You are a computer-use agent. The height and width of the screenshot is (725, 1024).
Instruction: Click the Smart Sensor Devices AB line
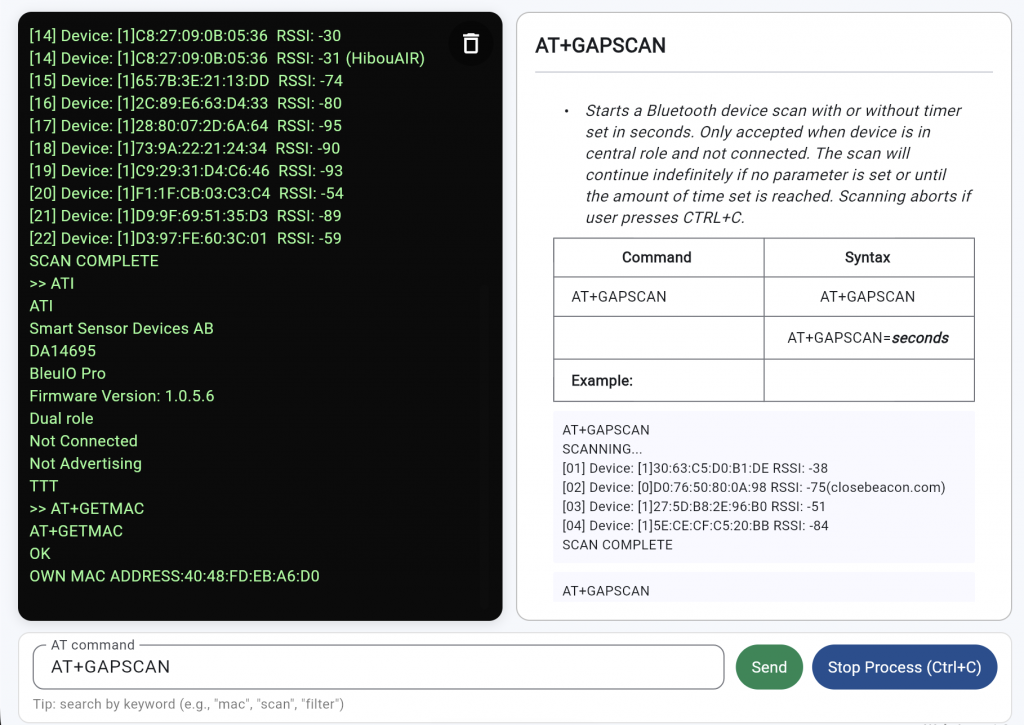[121, 329]
